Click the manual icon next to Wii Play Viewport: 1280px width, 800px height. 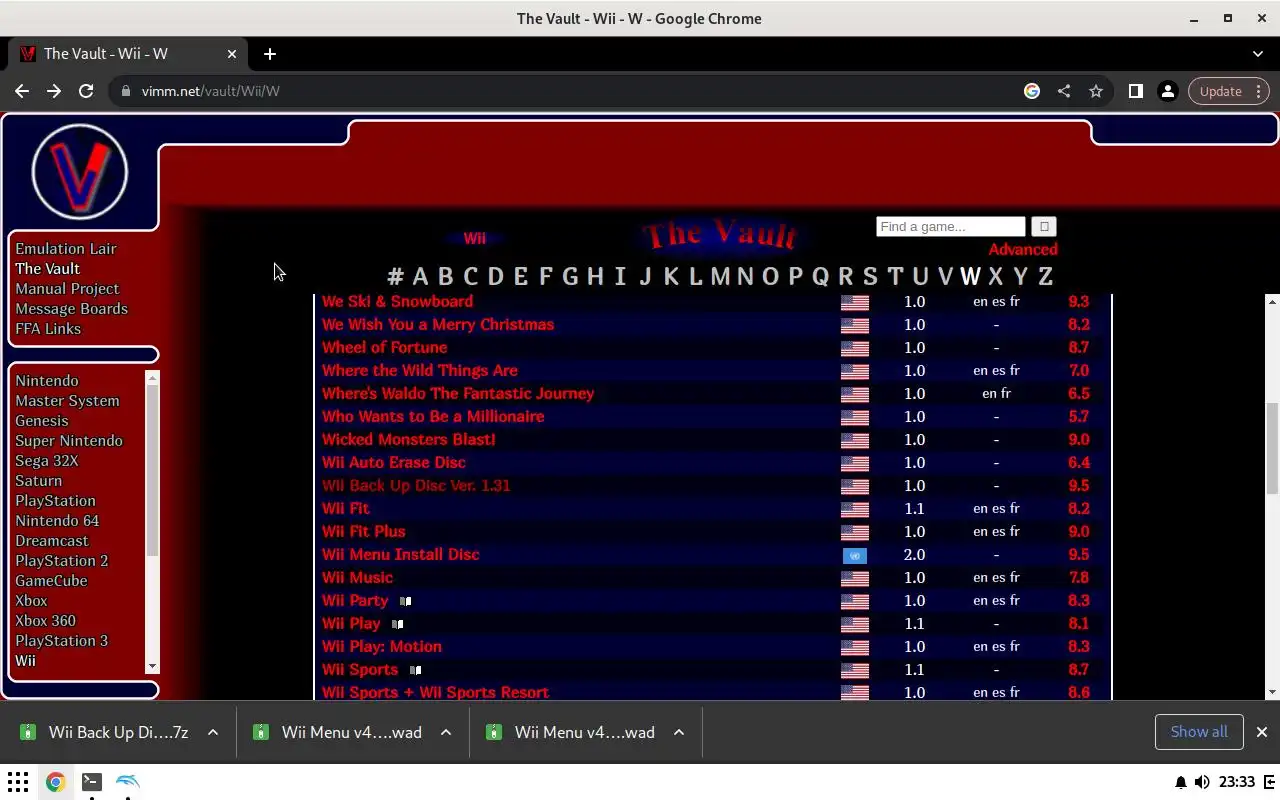point(397,624)
